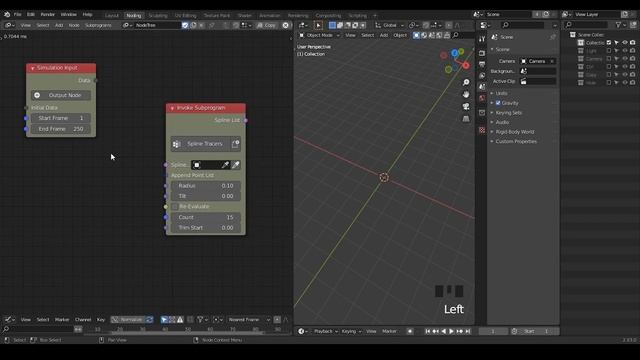Click the End Frame value field
The image size is (640, 360).
(61, 129)
